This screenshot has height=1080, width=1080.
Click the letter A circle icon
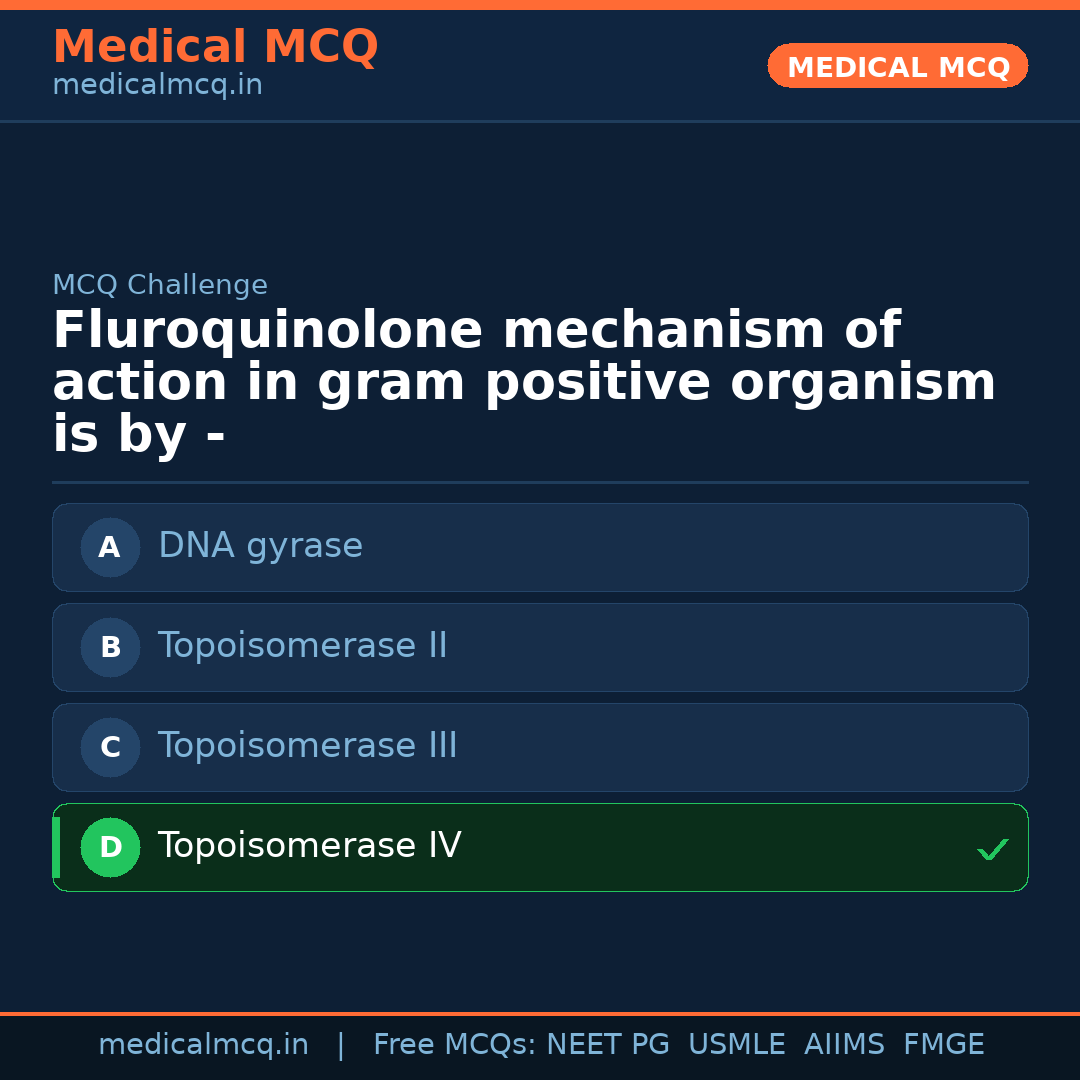[x=110, y=547]
